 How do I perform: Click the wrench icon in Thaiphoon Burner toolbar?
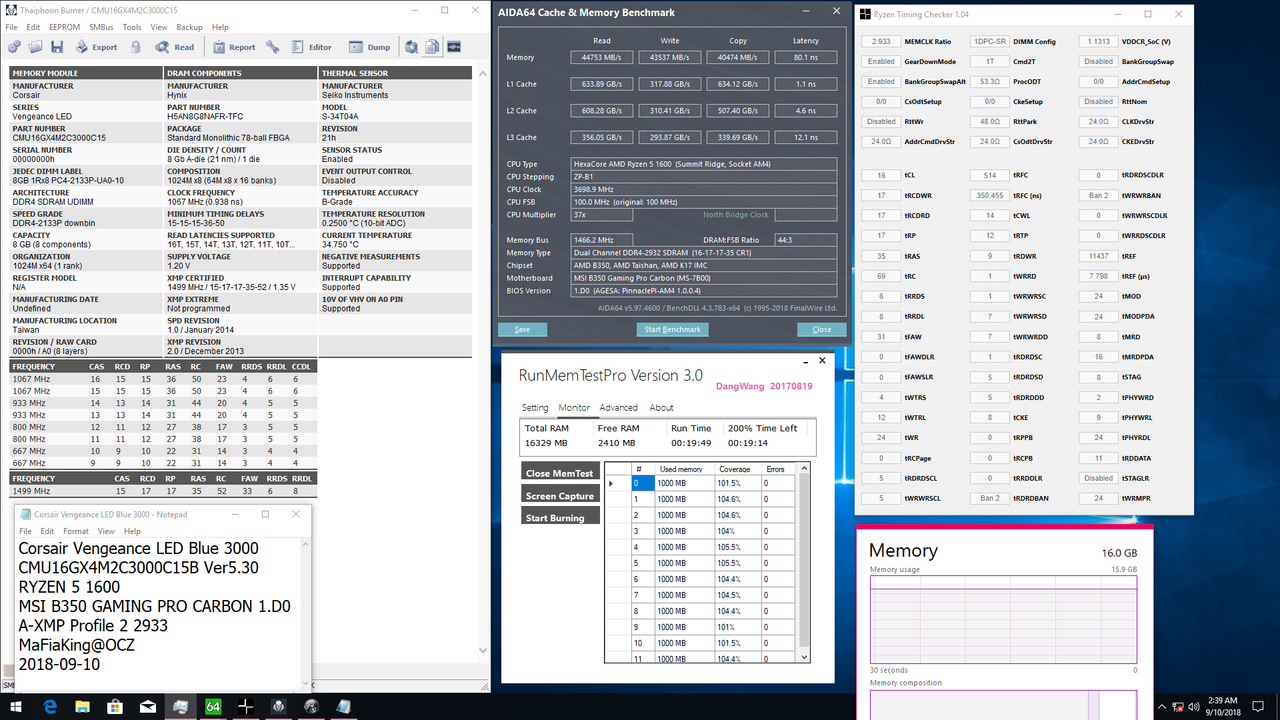tap(273, 47)
